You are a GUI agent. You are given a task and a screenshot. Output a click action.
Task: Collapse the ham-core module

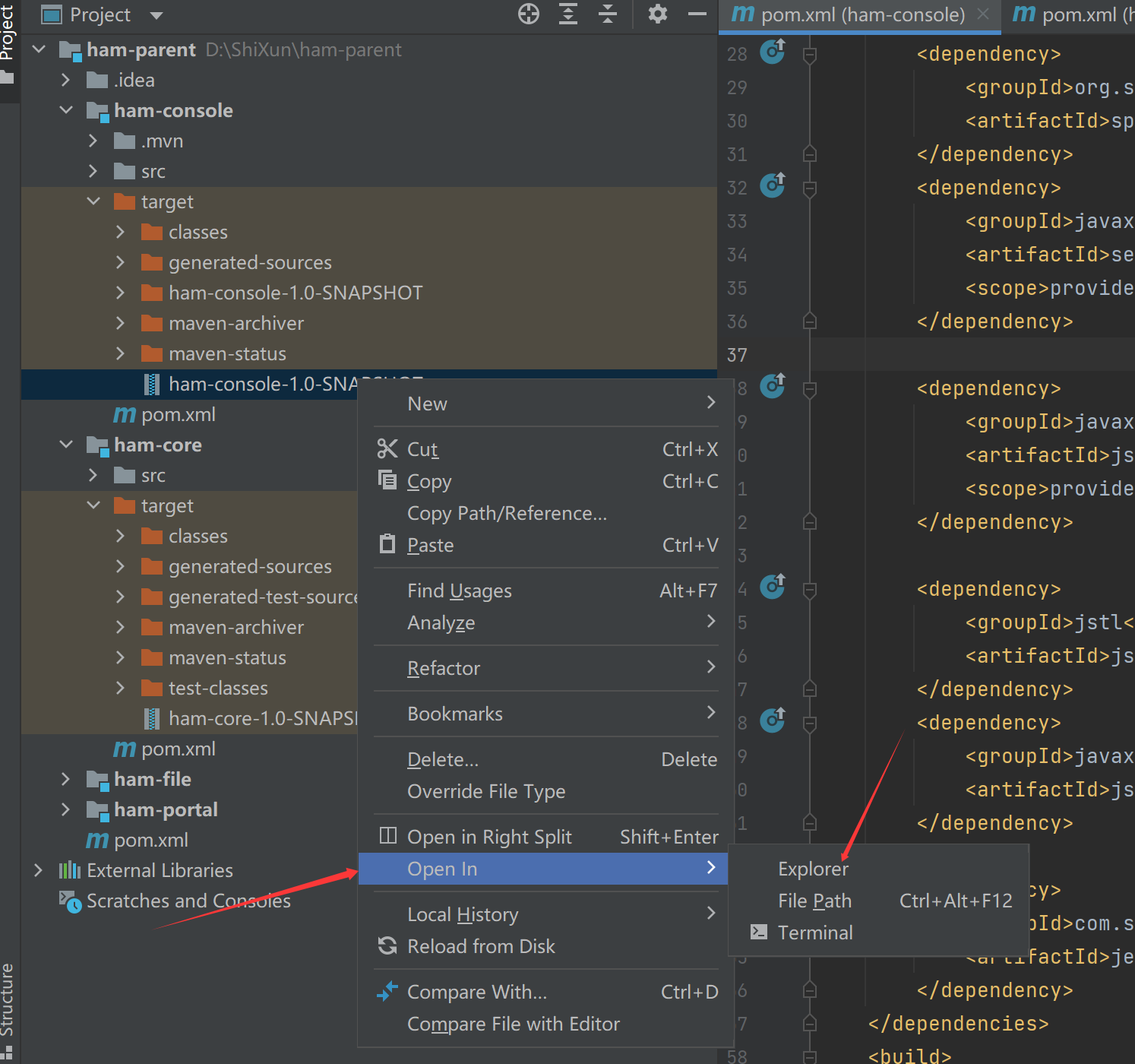point(66,445)
